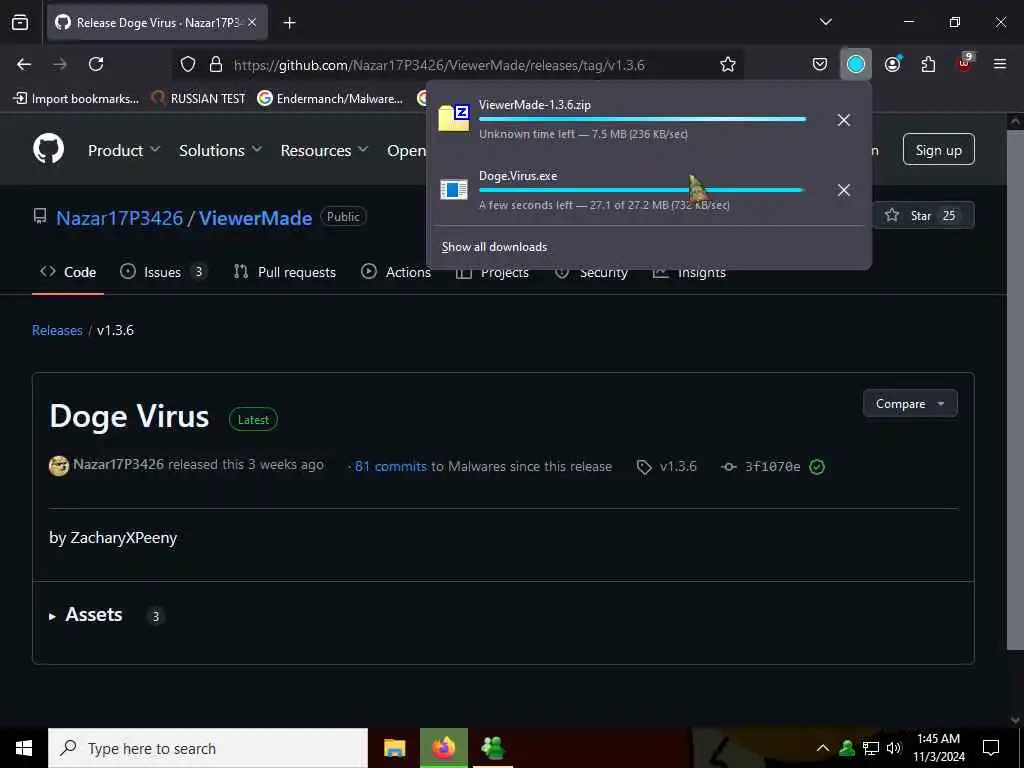
Task: Click the Sign up button
Action: (938, 150)
